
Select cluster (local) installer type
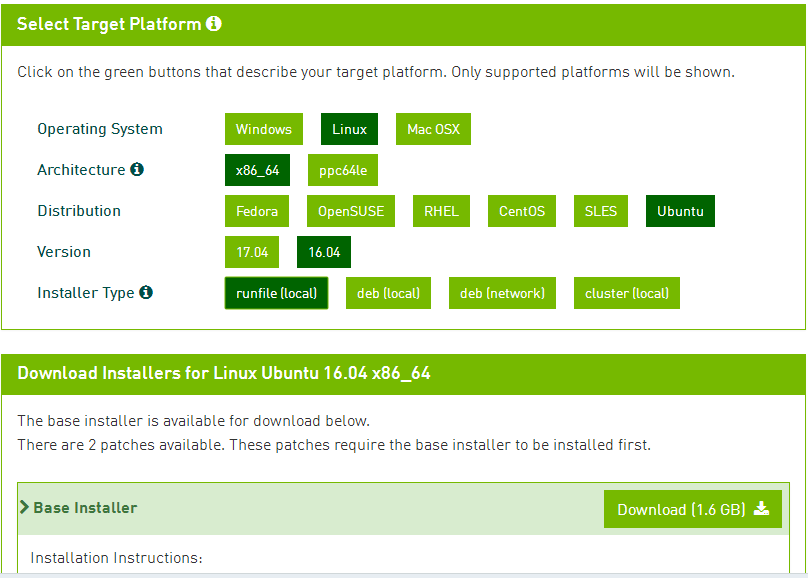coord(627,293)
